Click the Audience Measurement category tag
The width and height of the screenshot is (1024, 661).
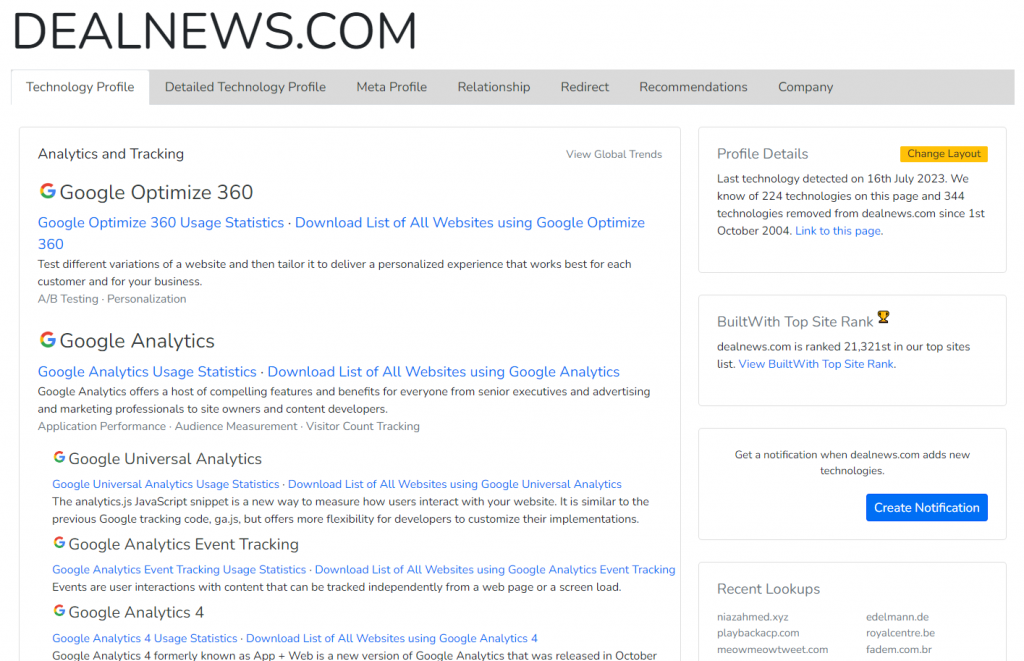click(x=236, y=426)
